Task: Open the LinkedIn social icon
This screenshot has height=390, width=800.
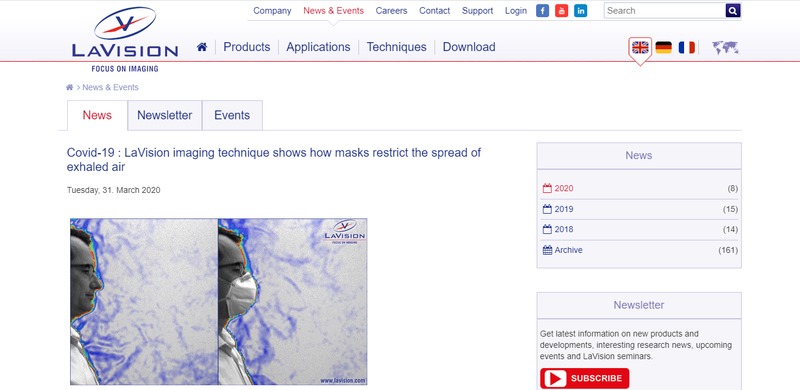Action: coord(581,11)
